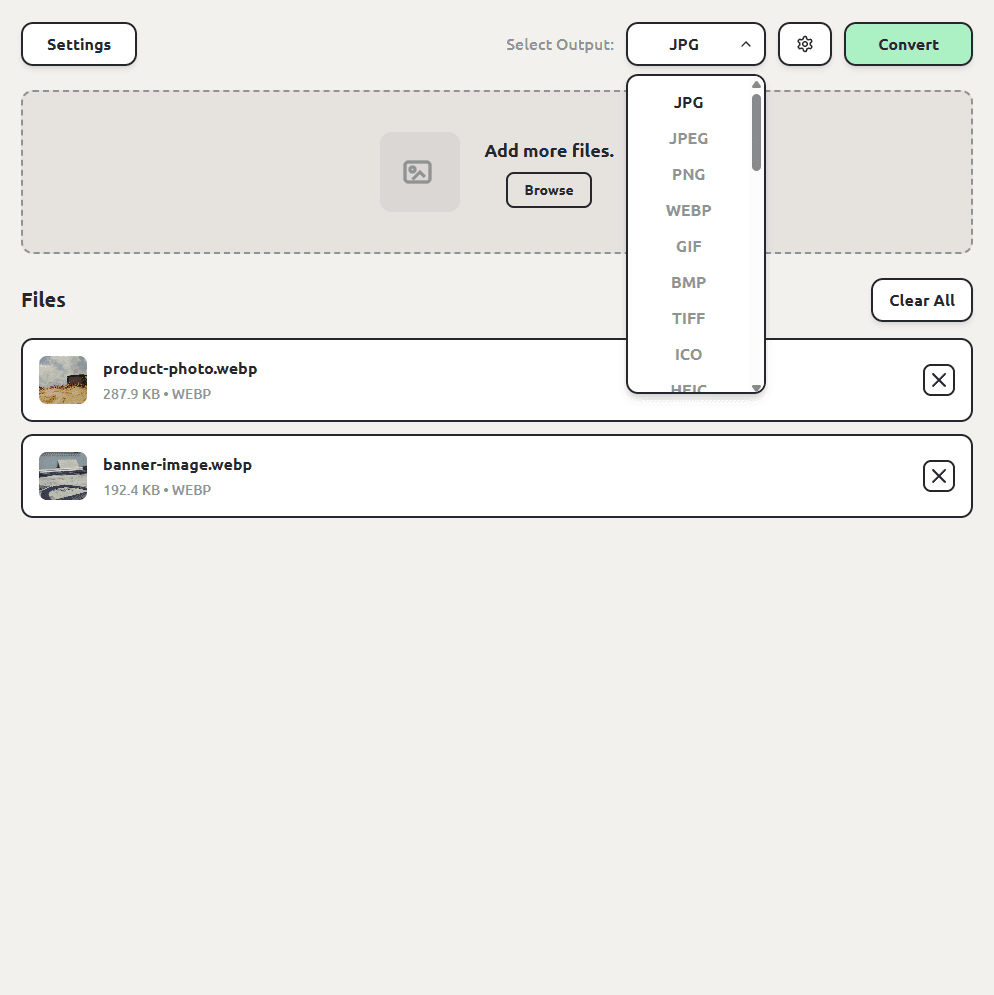Collapse the JPG output format dropdown
Viewport: 994px width, 995px height.
696,44
